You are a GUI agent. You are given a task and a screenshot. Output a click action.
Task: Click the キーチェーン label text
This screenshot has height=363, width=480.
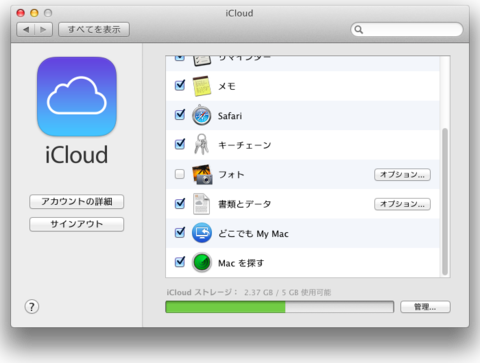point(245,145)
